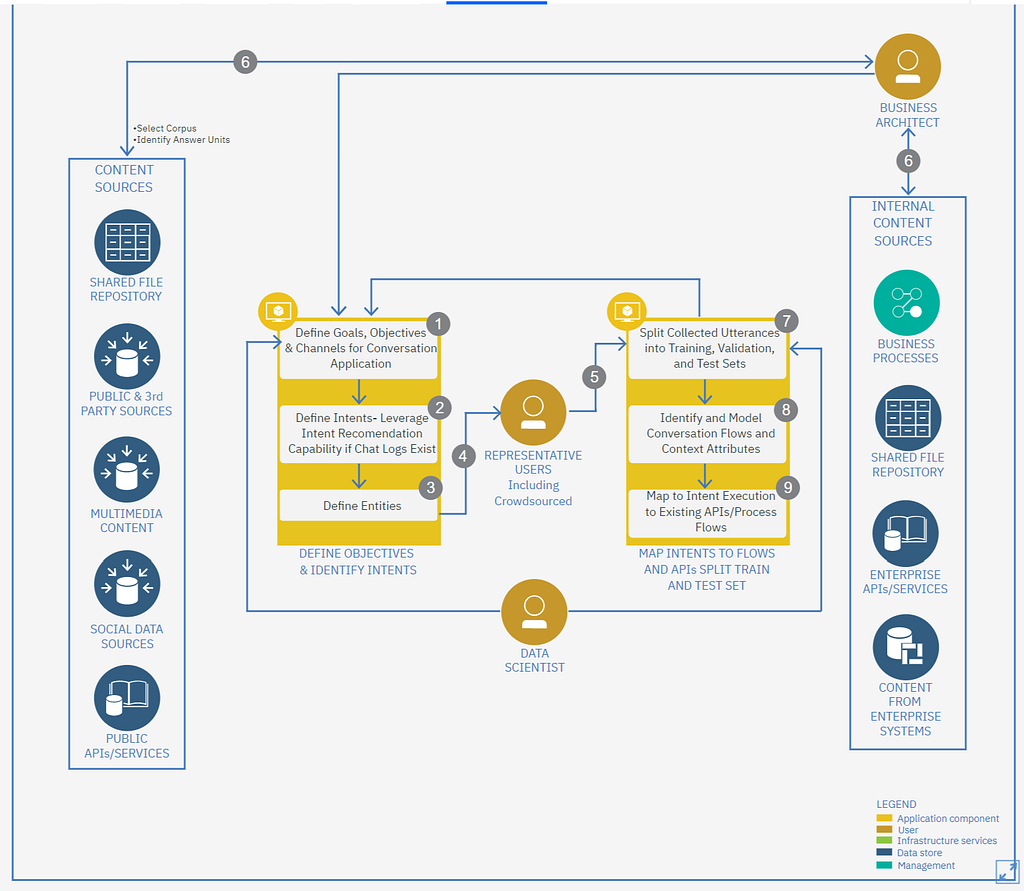Click the Enterprise APIs/Services icon
Viewport: 1024px width, 891px height.
coord(905,533)
